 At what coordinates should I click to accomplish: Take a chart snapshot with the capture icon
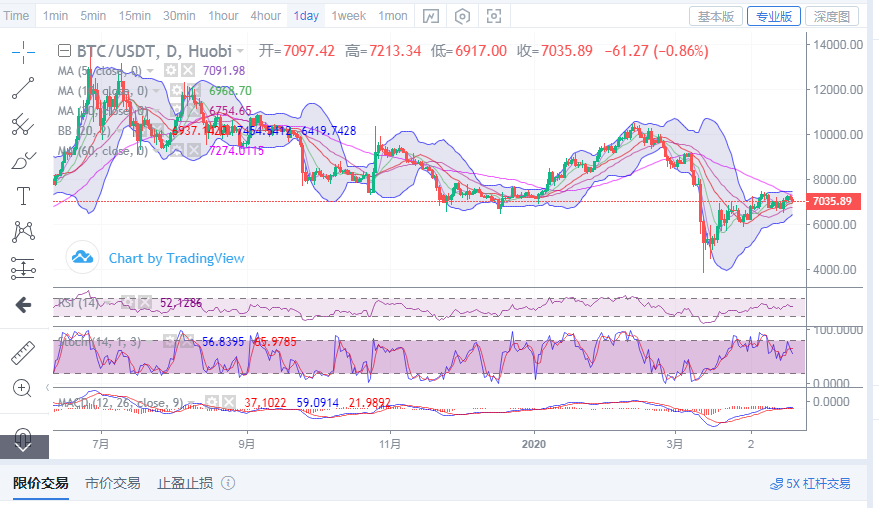[x=494, y=16]
